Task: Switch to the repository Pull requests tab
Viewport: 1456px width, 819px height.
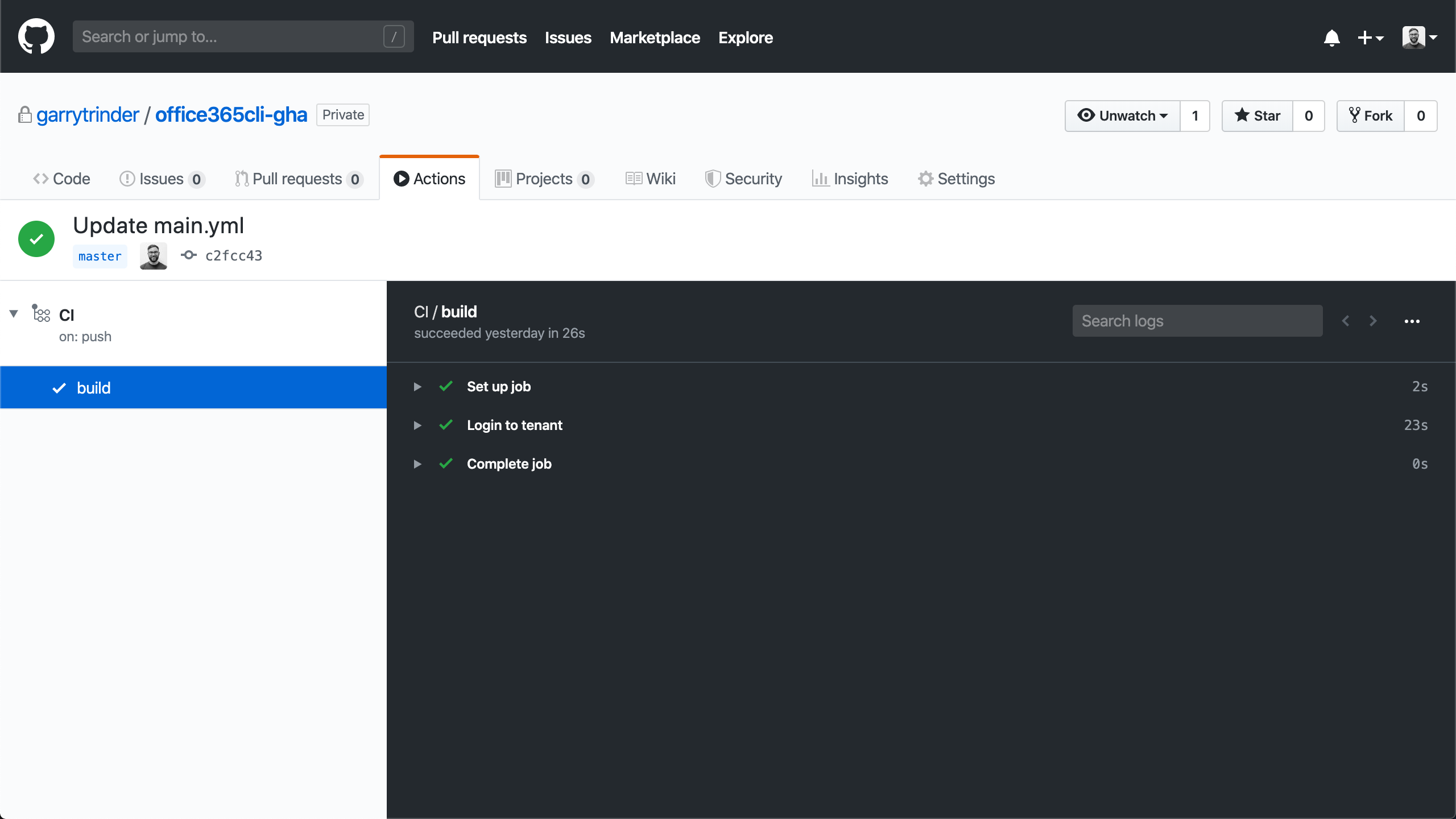Action: [299, 179]
